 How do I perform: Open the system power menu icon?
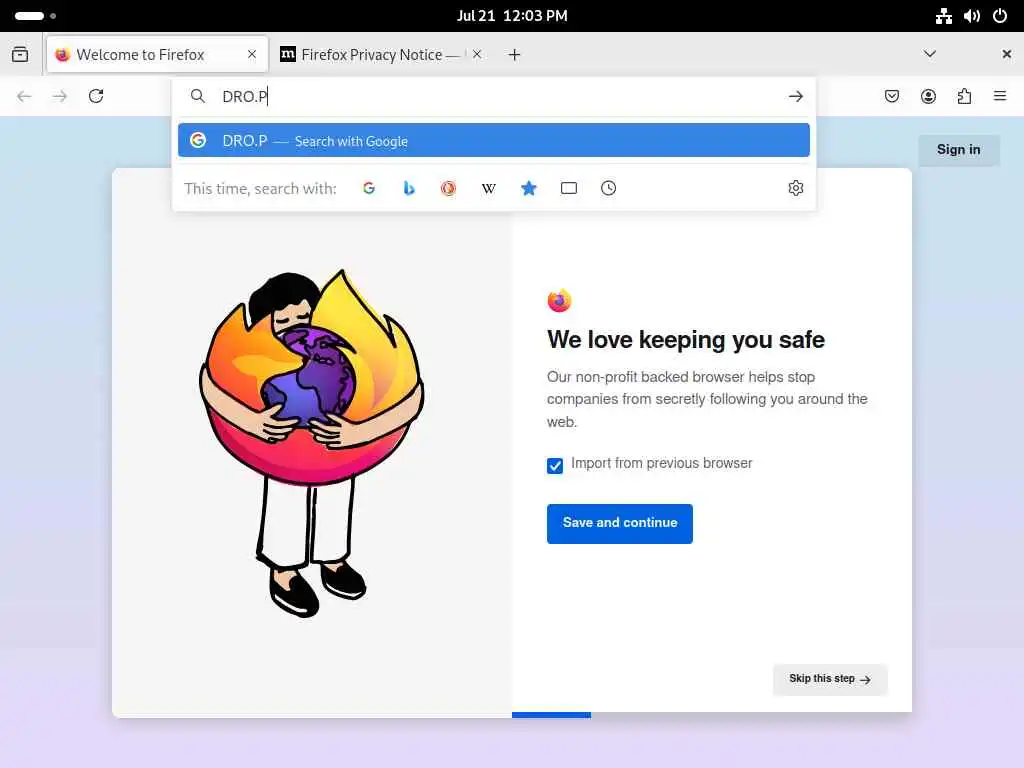(1000, 16)
